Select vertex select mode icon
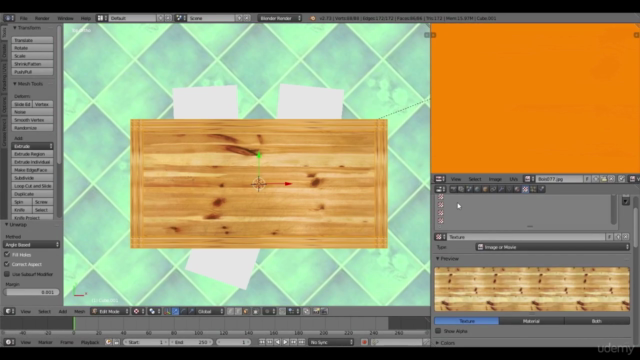This screenshot has height=360, width=640. 231,311
